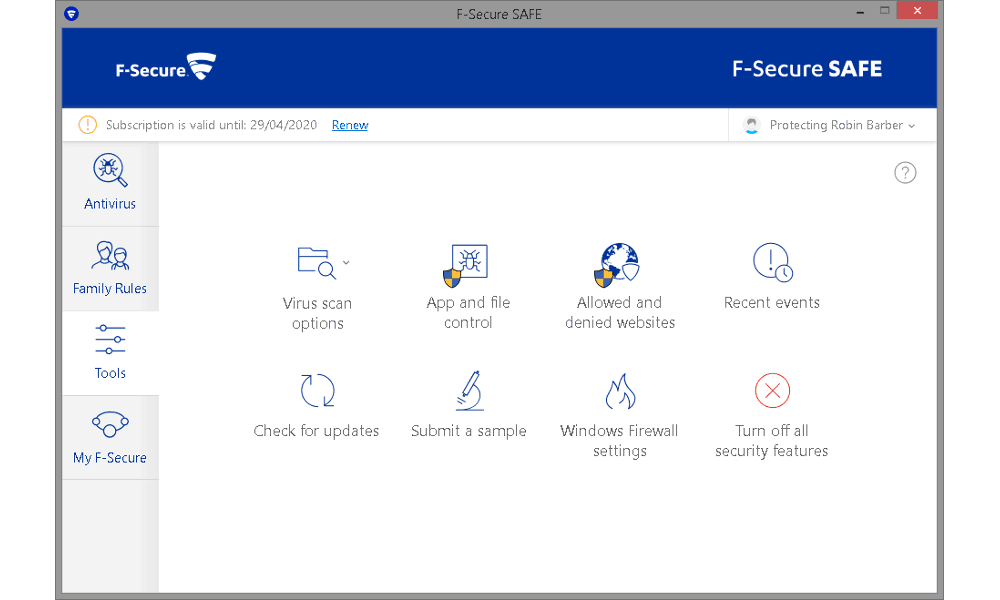Select the Tools sidebar tab
The height and width of the screenshot is (600, 1000).
110,353
